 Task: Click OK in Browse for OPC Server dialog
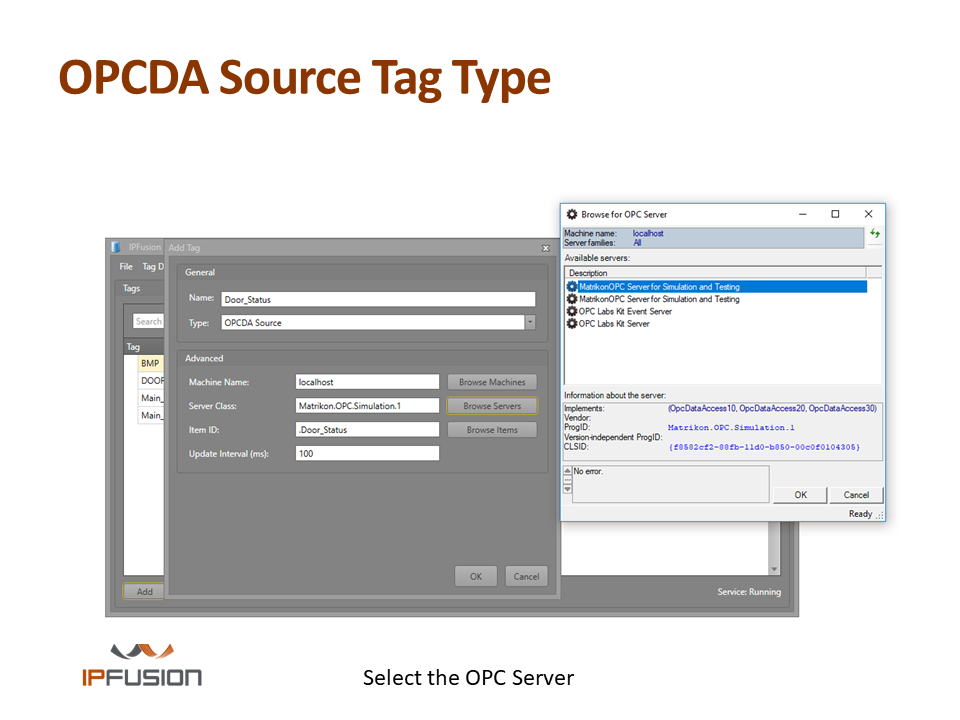coord(800,495)
